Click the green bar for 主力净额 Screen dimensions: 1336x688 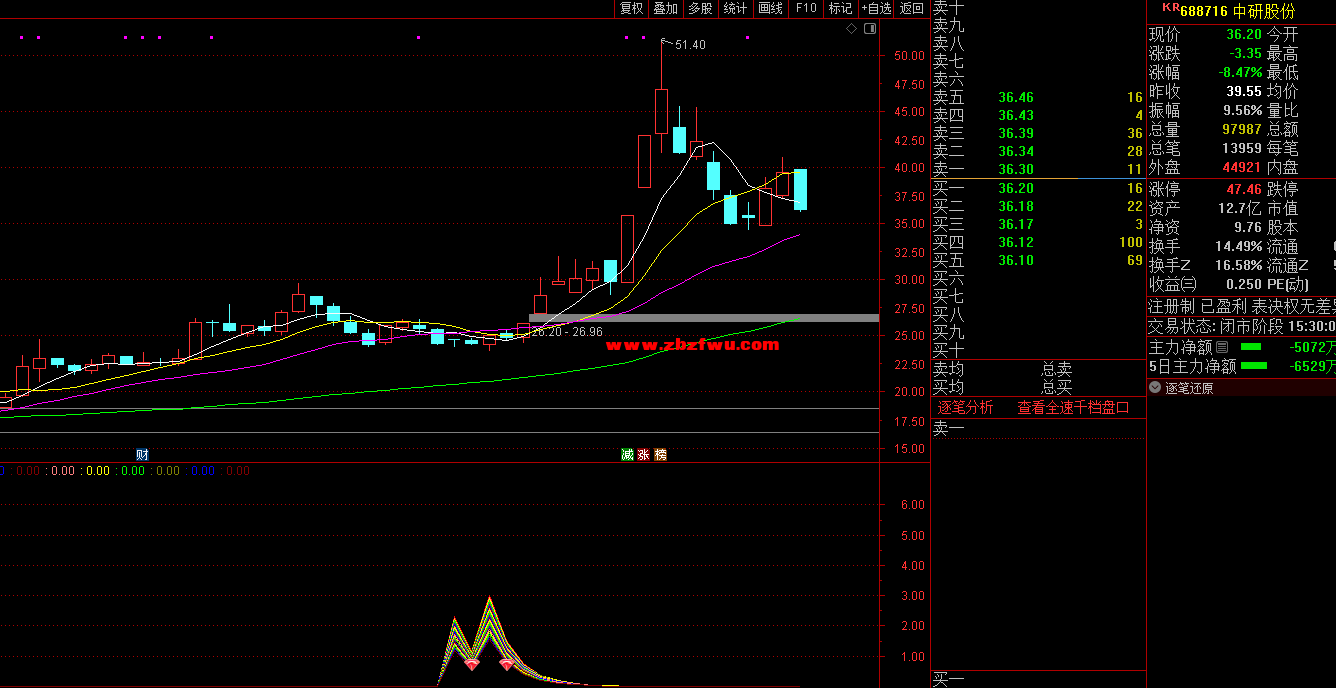[x=1251, y=347]
